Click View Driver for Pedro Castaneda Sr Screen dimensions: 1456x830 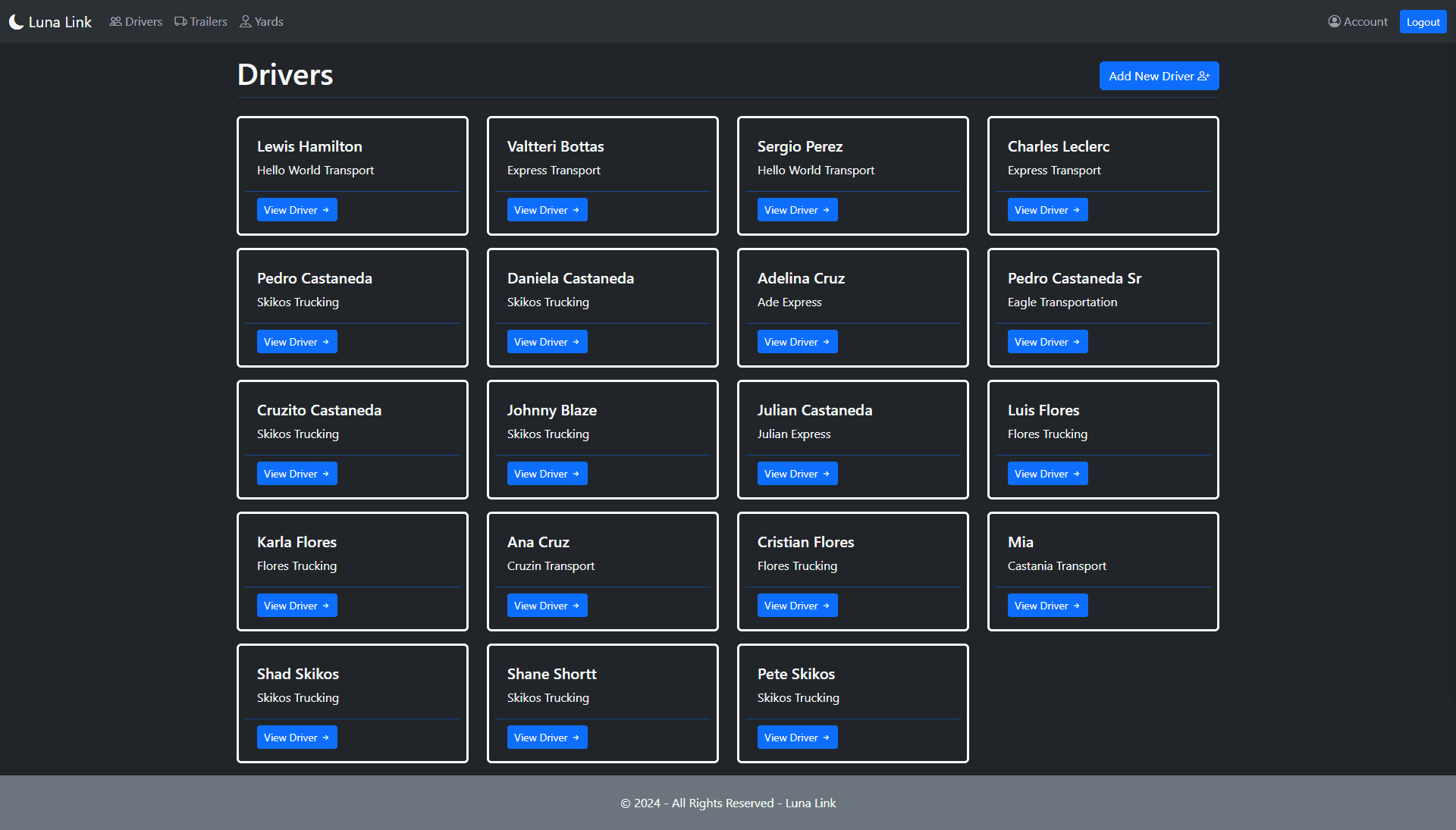point(1047,341)
